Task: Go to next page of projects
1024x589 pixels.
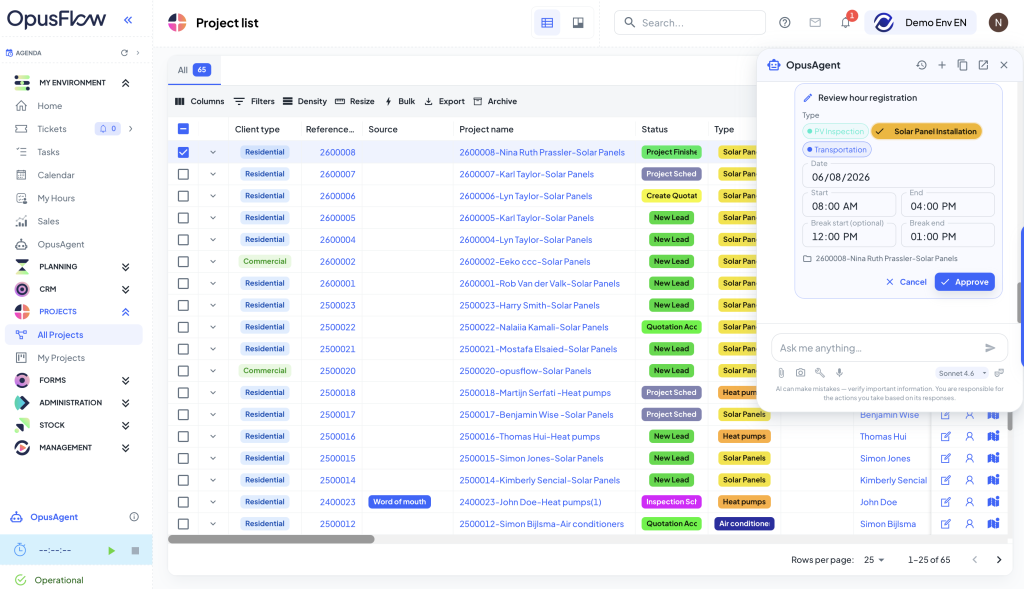Action: click(999, 560)
